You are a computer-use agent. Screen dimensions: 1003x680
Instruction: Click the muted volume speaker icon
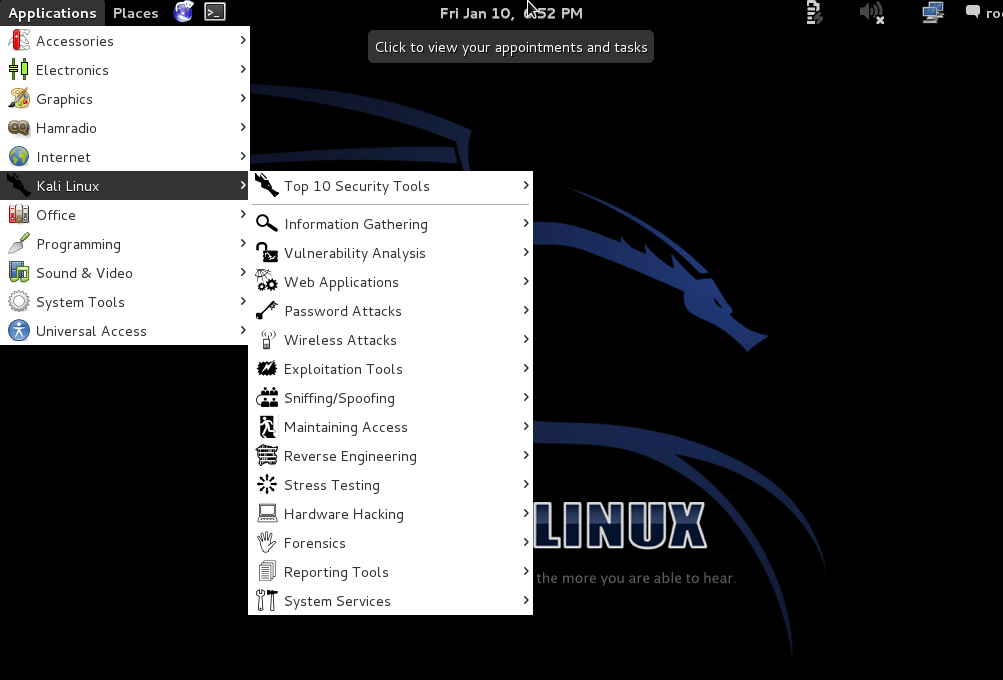[x=871, y=12]
